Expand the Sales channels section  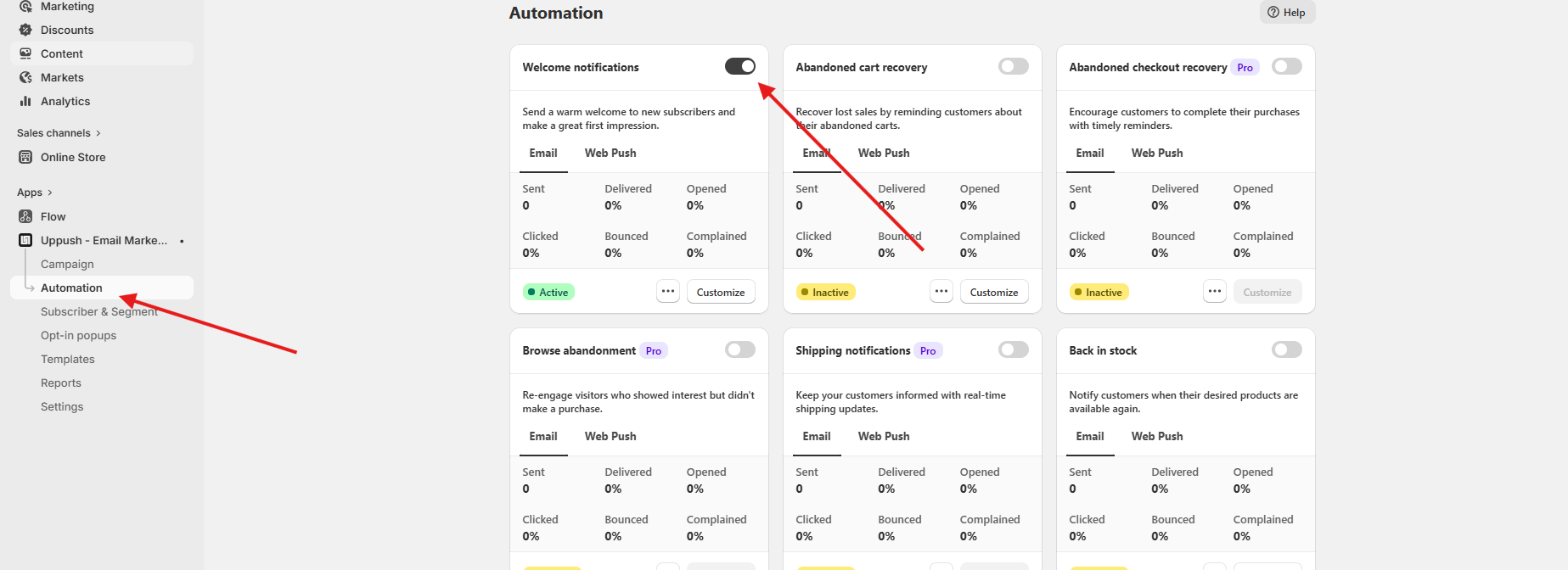[98, 133]
